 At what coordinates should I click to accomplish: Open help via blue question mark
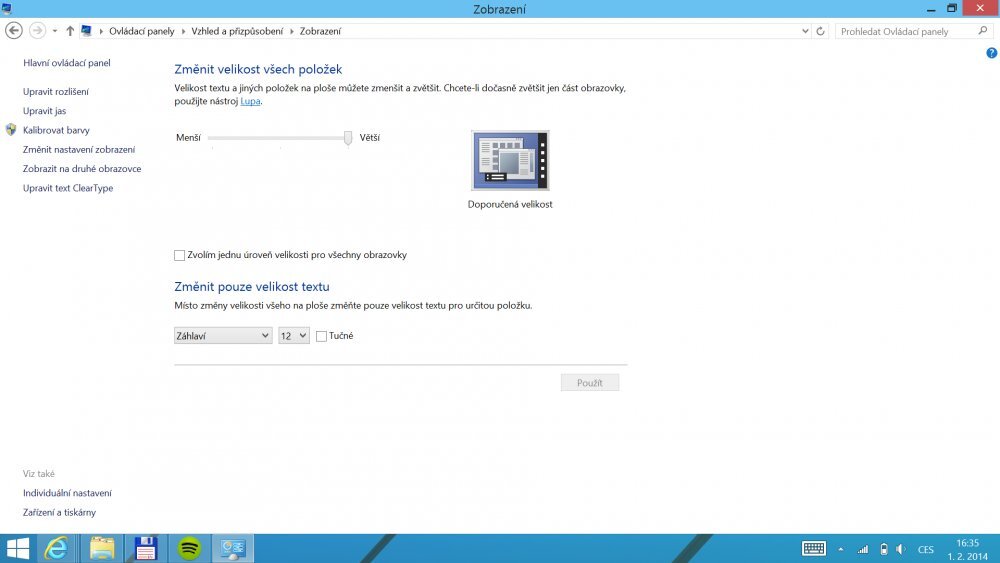pos(991,53)
